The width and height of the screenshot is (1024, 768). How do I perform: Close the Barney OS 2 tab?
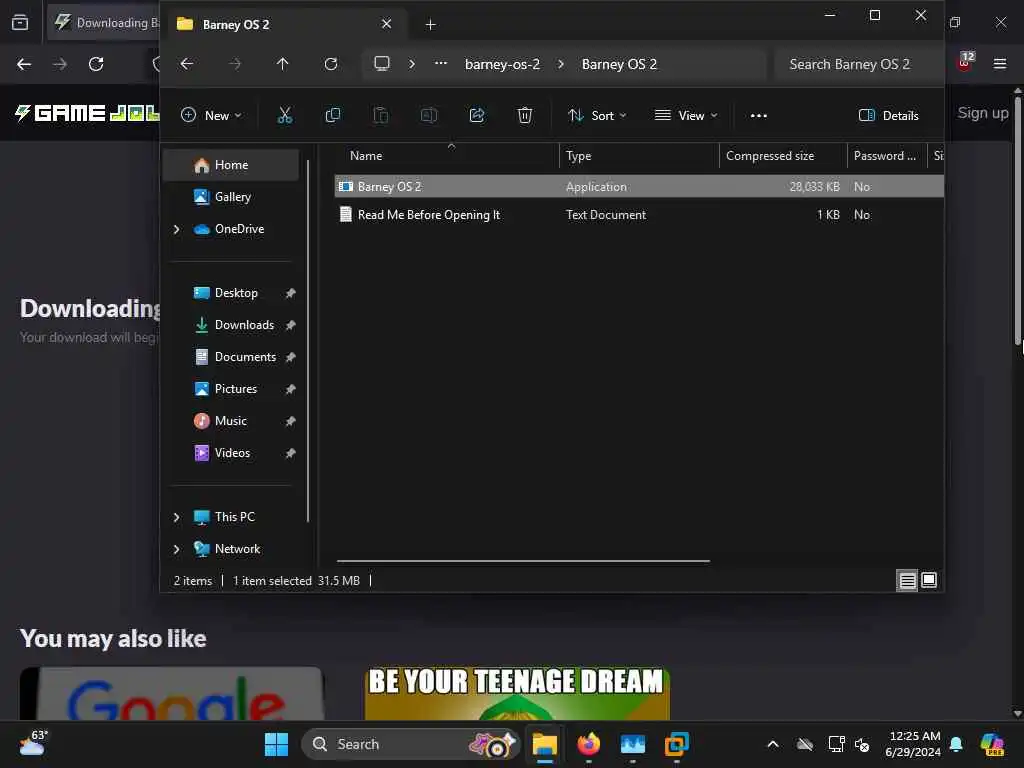pyautogui.click(x=387, y=24)
